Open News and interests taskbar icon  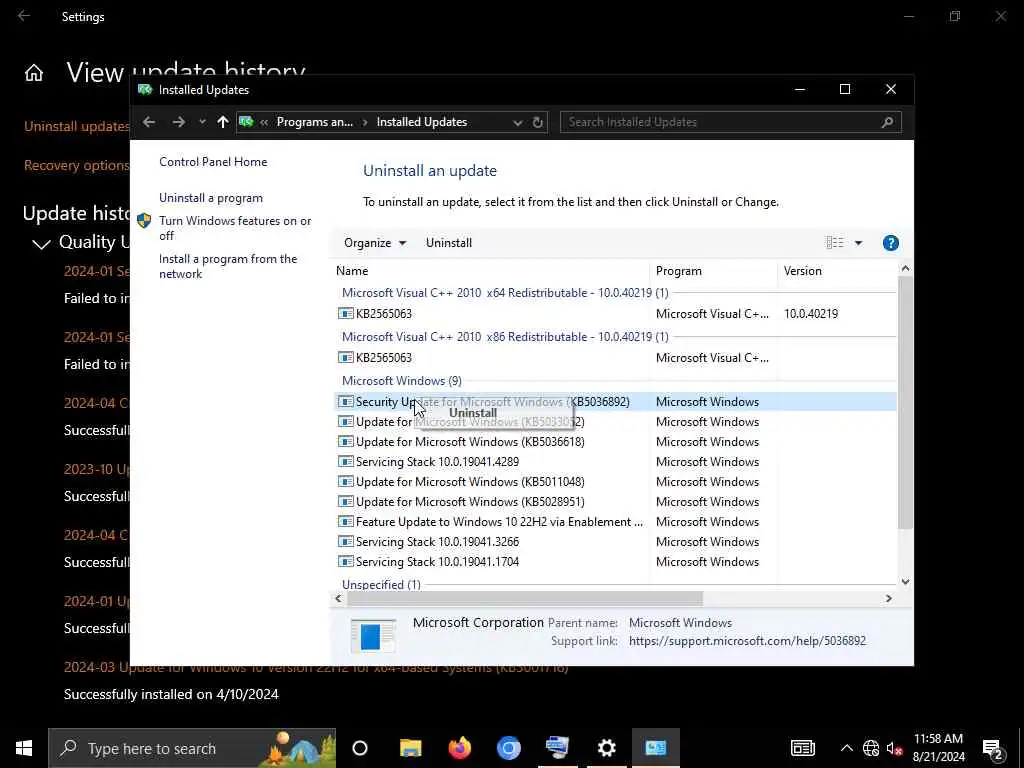pyautogui.click(x=803, y=748)
